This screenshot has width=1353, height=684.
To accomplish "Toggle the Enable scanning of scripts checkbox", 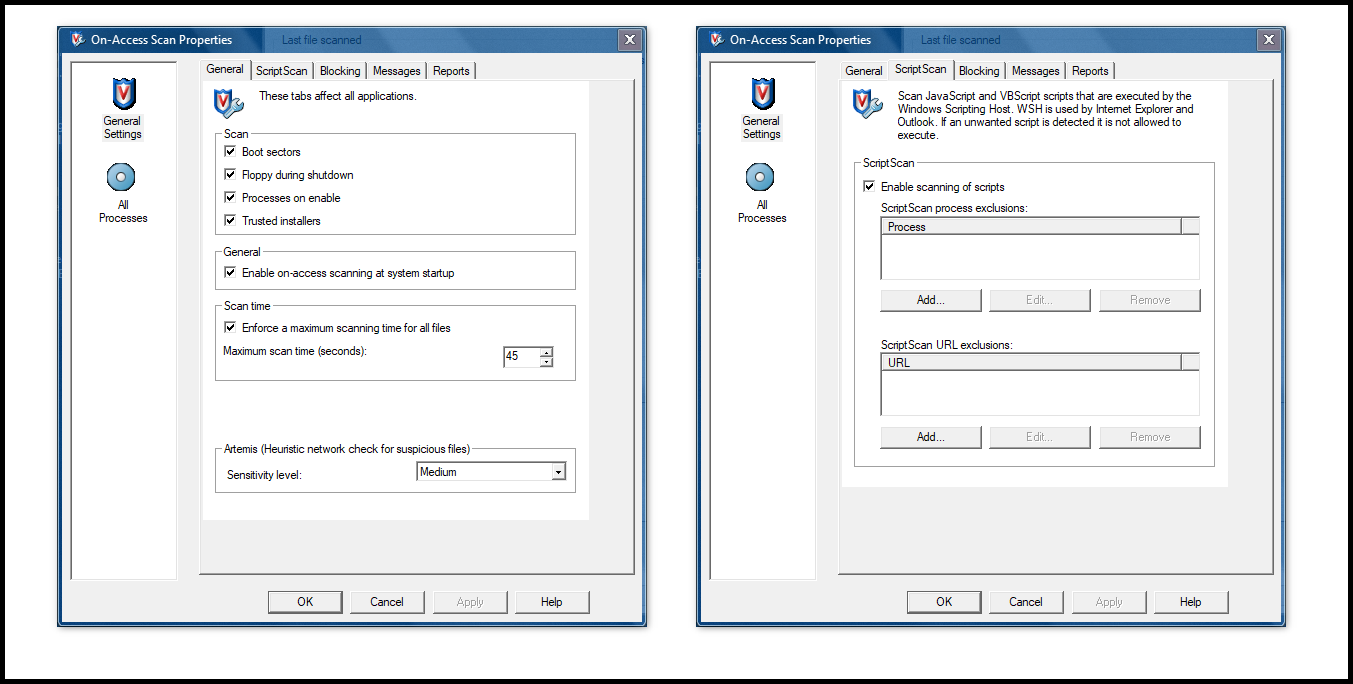I will click(x=869, y=187).
